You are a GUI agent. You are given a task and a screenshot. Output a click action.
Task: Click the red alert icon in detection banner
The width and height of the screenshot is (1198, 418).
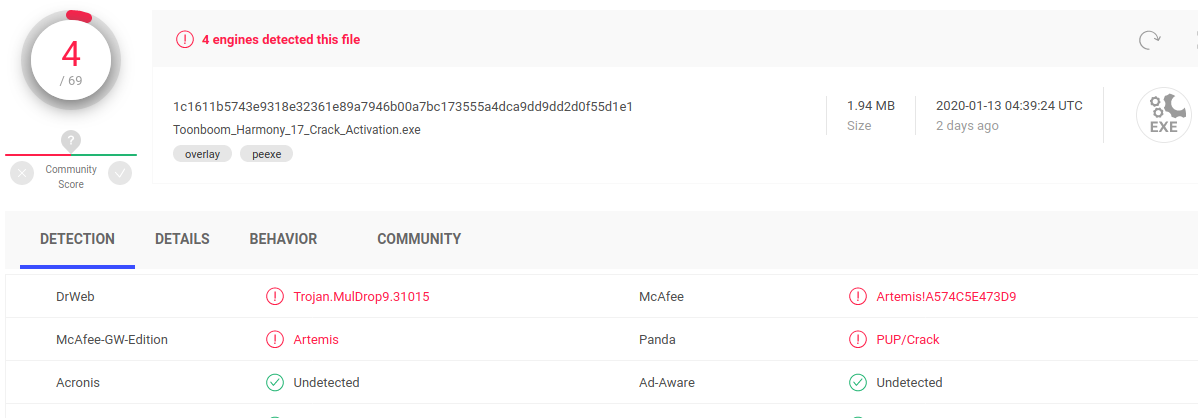point(185,40)
